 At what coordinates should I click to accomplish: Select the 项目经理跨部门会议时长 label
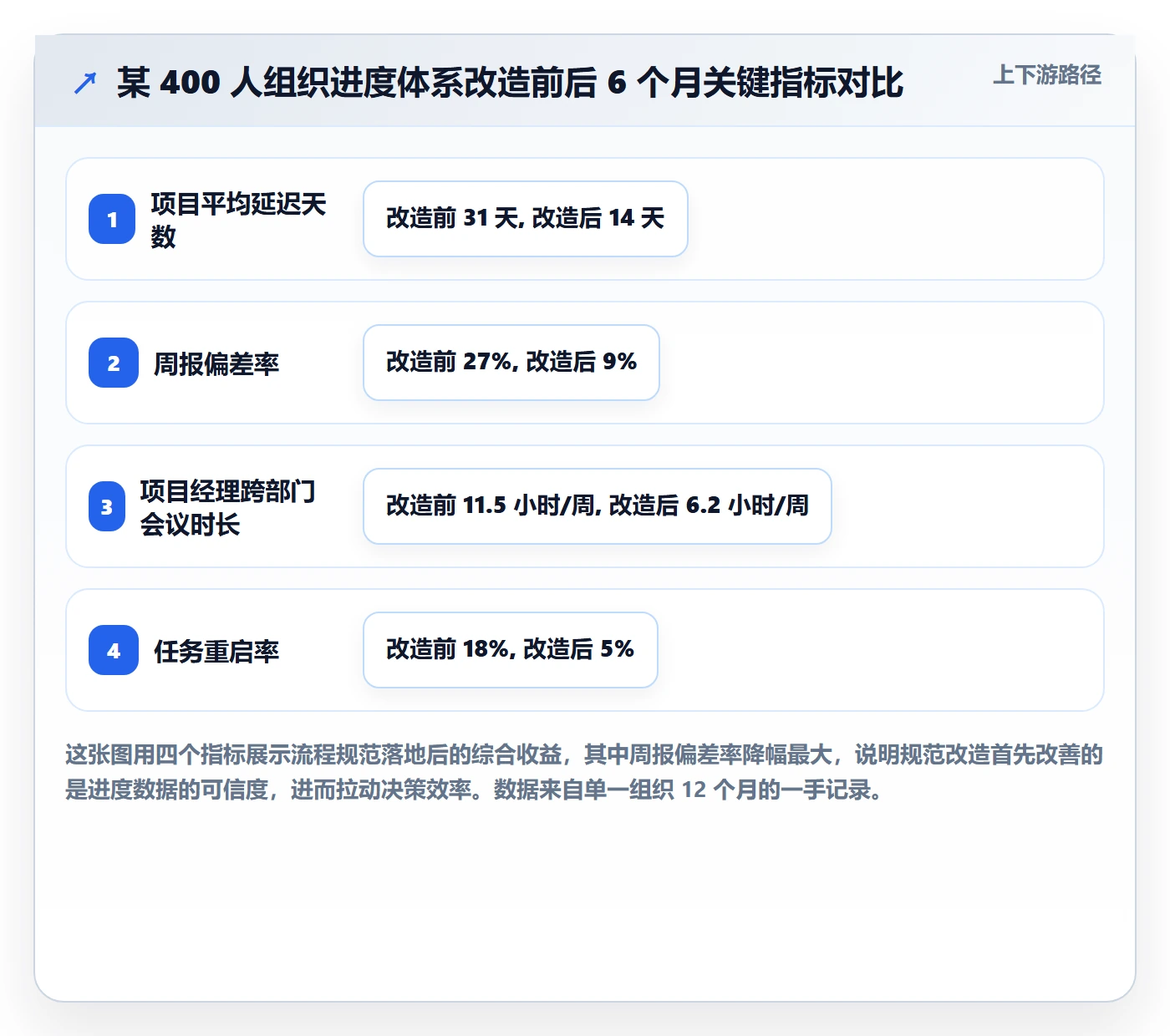click(228, 507)
